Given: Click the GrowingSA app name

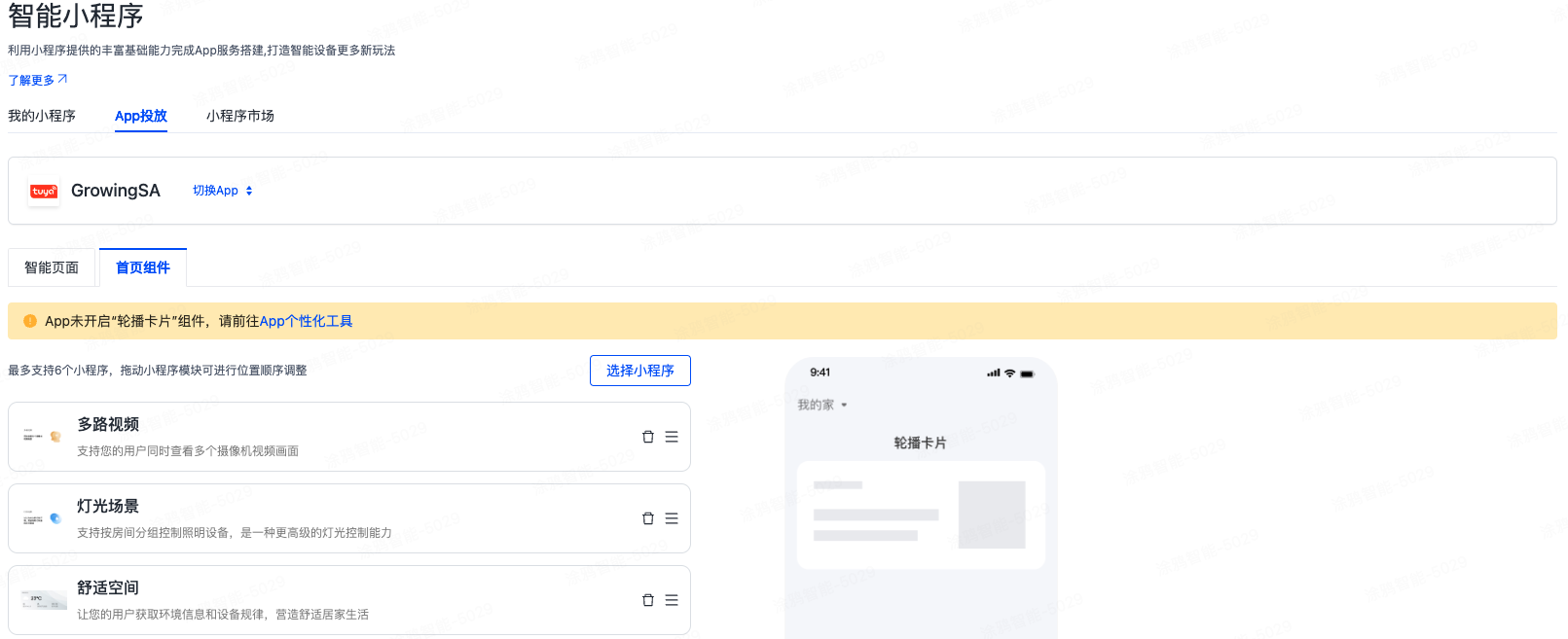Looking at the screenshot, I should [116, 191].
